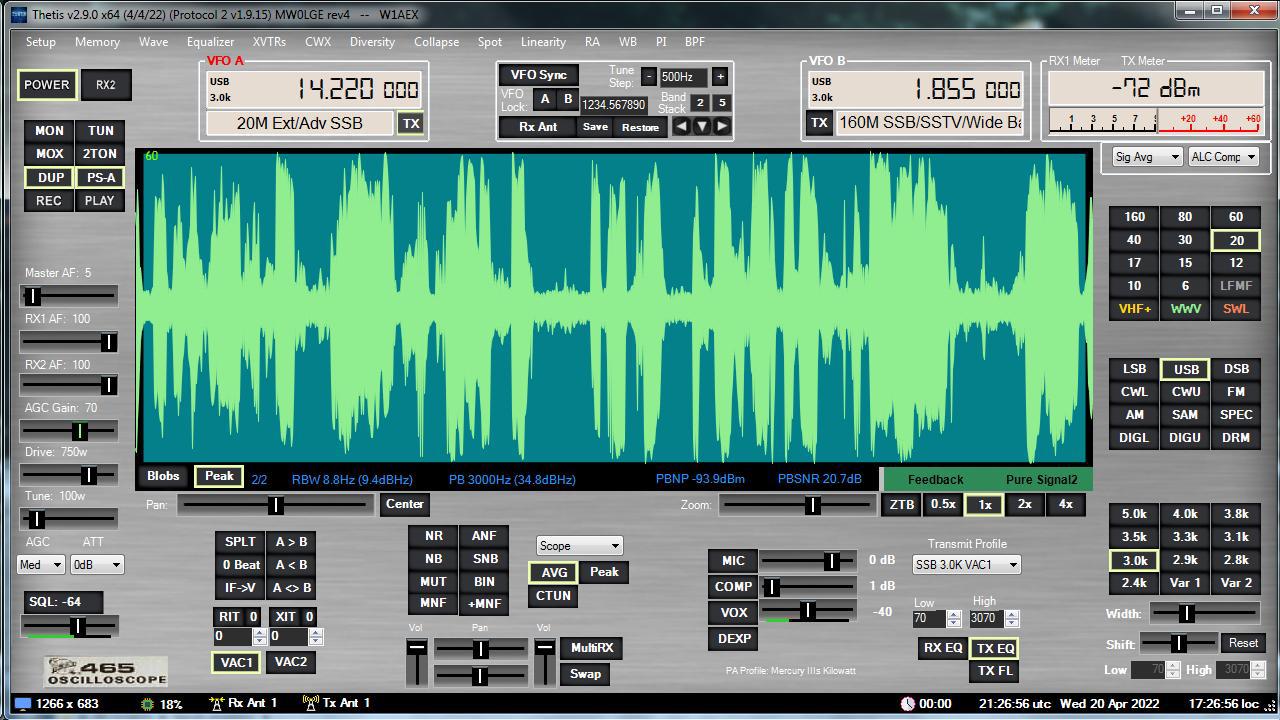Click the Tx Ant 1 tower status icon
The height and width of the screenshot is (720, 1280).
310,703
